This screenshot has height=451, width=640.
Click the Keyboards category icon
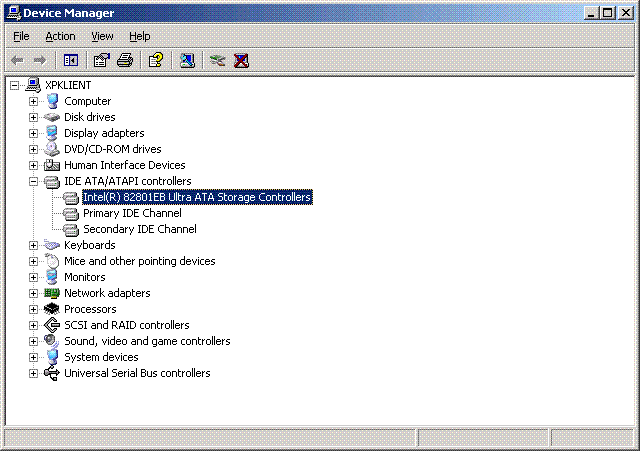click(x=52, y=245)
